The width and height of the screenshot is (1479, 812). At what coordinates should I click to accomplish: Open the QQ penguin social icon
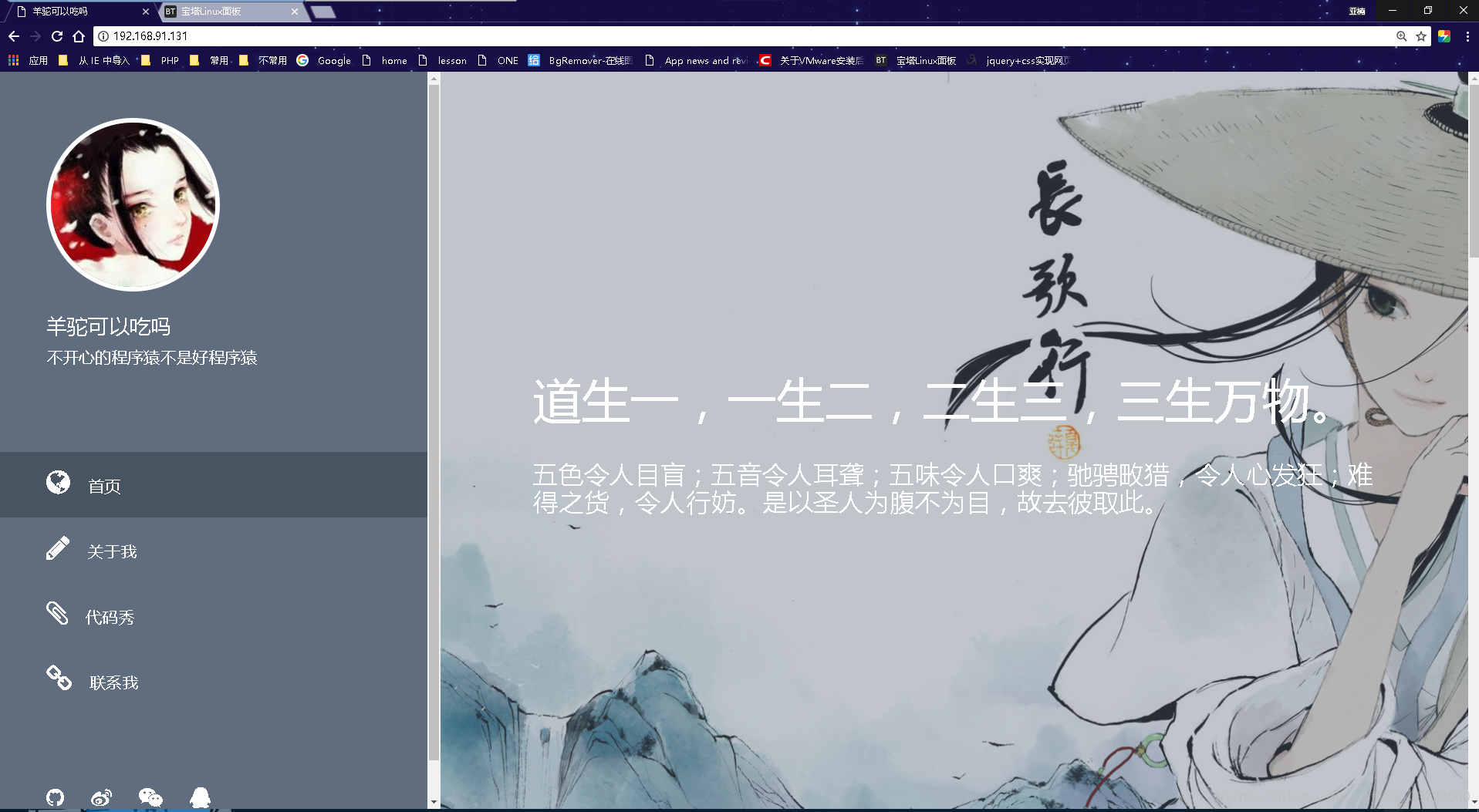pyautogui.click(x=200, y=797)
